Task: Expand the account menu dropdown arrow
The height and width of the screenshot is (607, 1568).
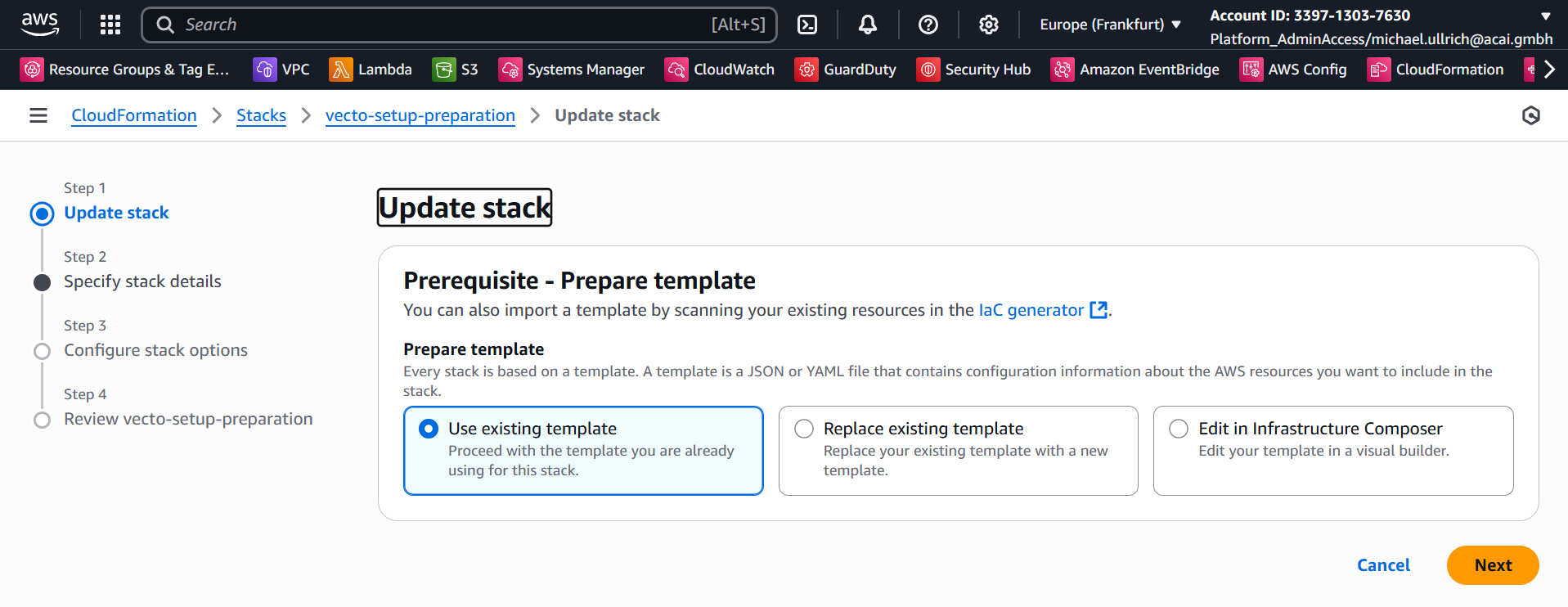Action: pos(1546,16)
